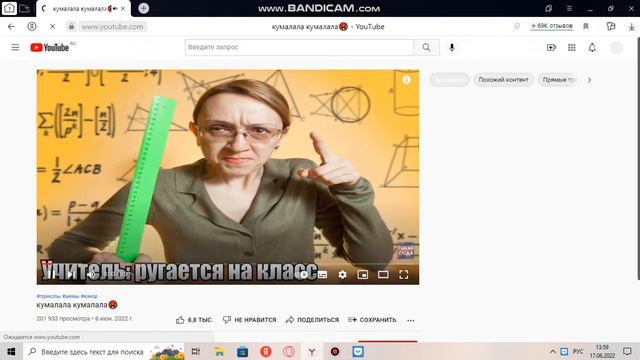Stop page loading with the X button
640x360 pixels.
(x=52, y=27)
